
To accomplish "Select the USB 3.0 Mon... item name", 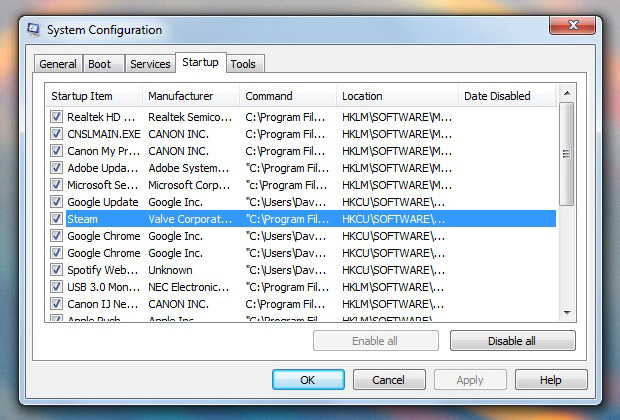I will coord(104,287).
